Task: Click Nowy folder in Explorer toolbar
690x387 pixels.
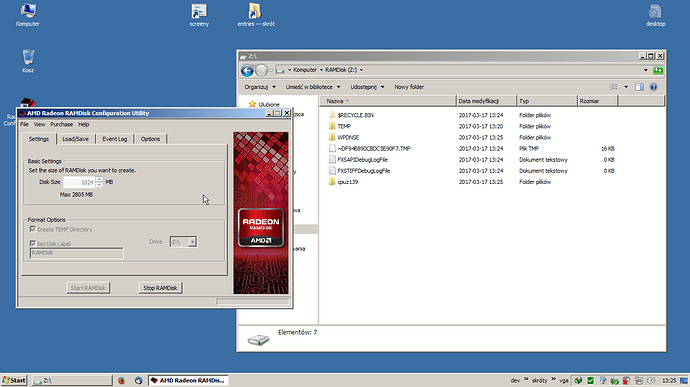Action: coord(409,87)
